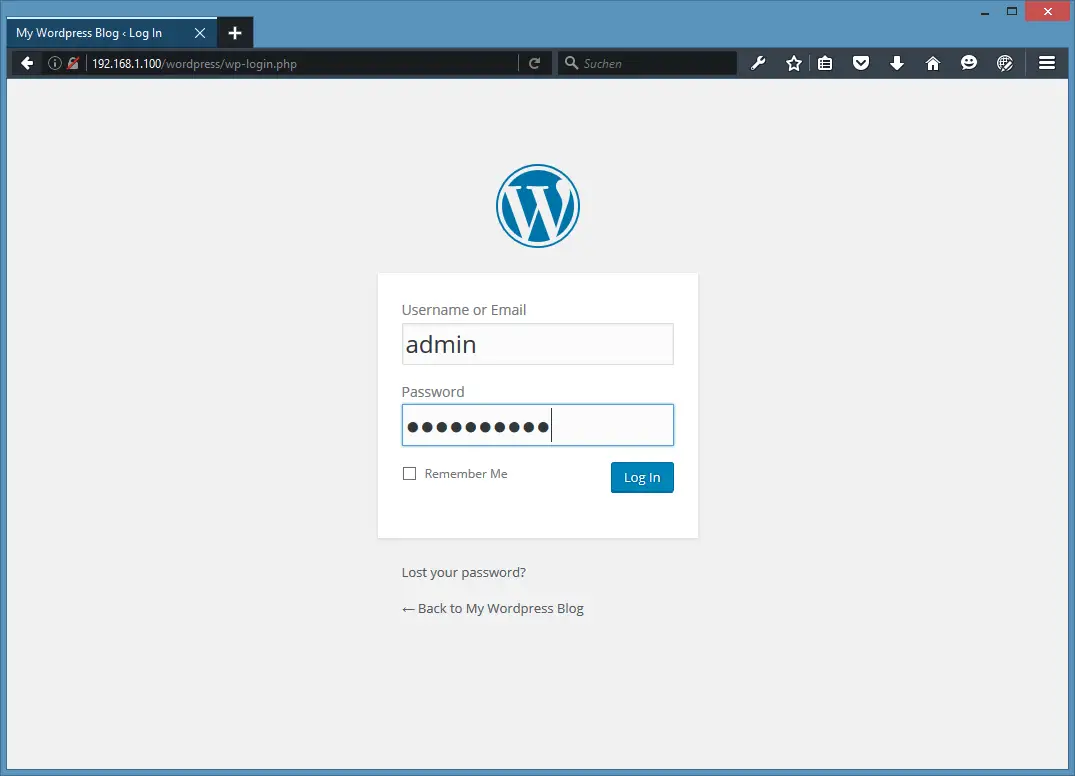Screen dimensions: 1075x776
Task: Click into the Password field
Action: (x=538, y=425)
